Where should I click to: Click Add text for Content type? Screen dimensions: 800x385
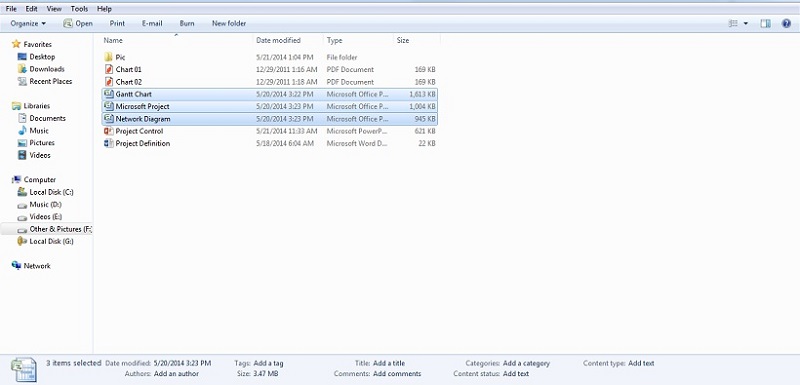pyautogui.click(x=641, y=364)
